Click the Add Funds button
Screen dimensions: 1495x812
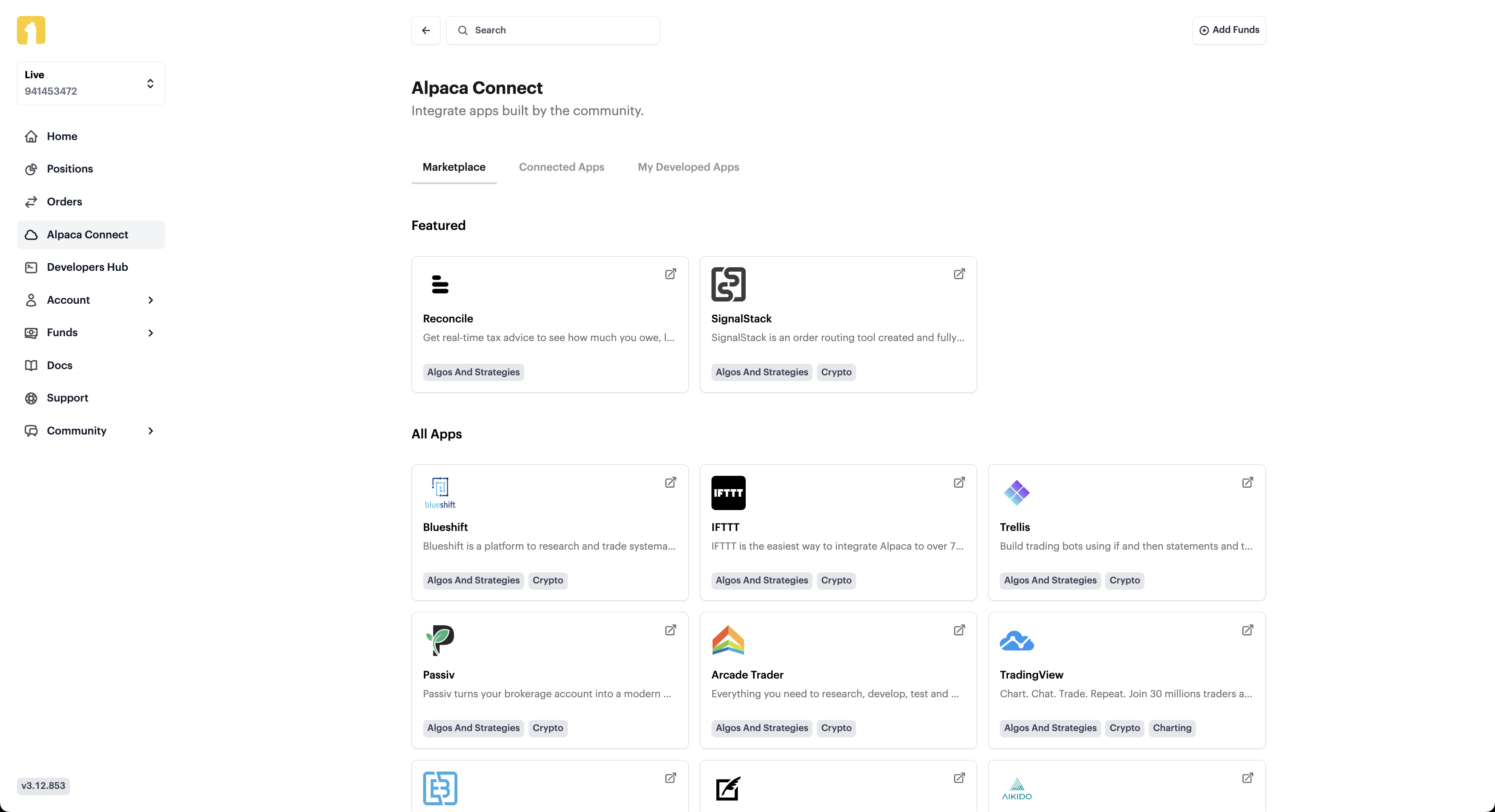1228,30
